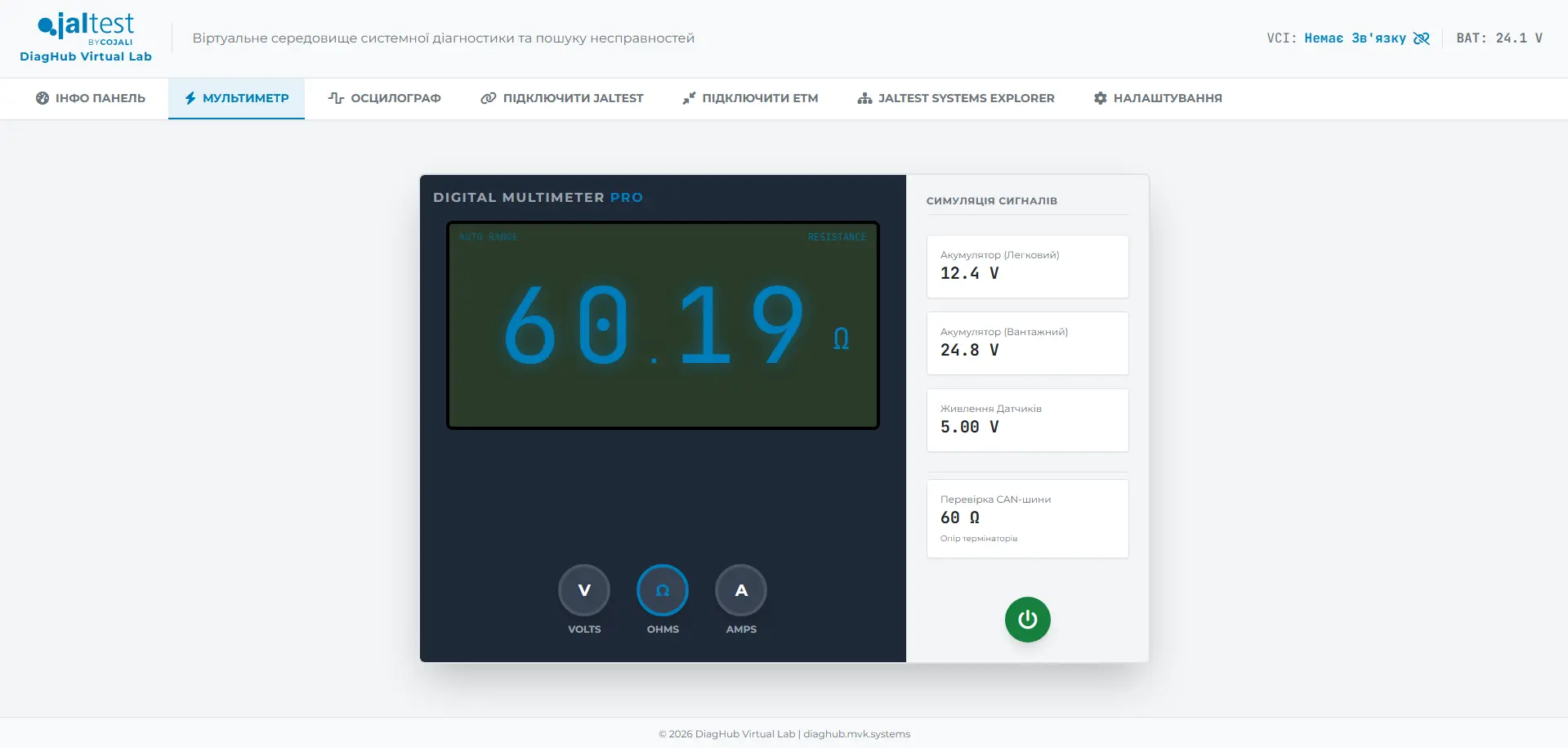Screen dimensions: 1568x748
Task: Click the Підключити Jaltest link icon
Action: [489, 98]
